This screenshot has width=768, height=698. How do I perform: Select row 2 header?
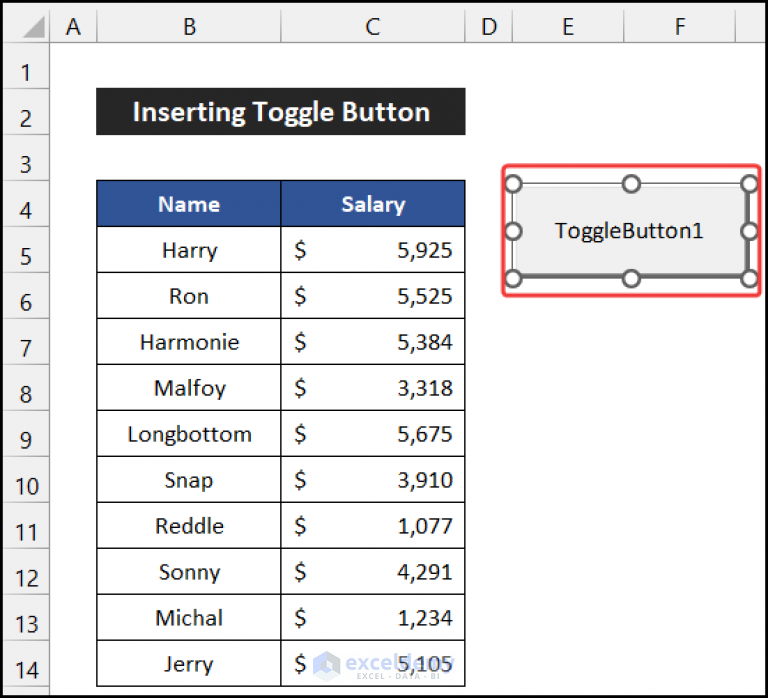(26, 112)
